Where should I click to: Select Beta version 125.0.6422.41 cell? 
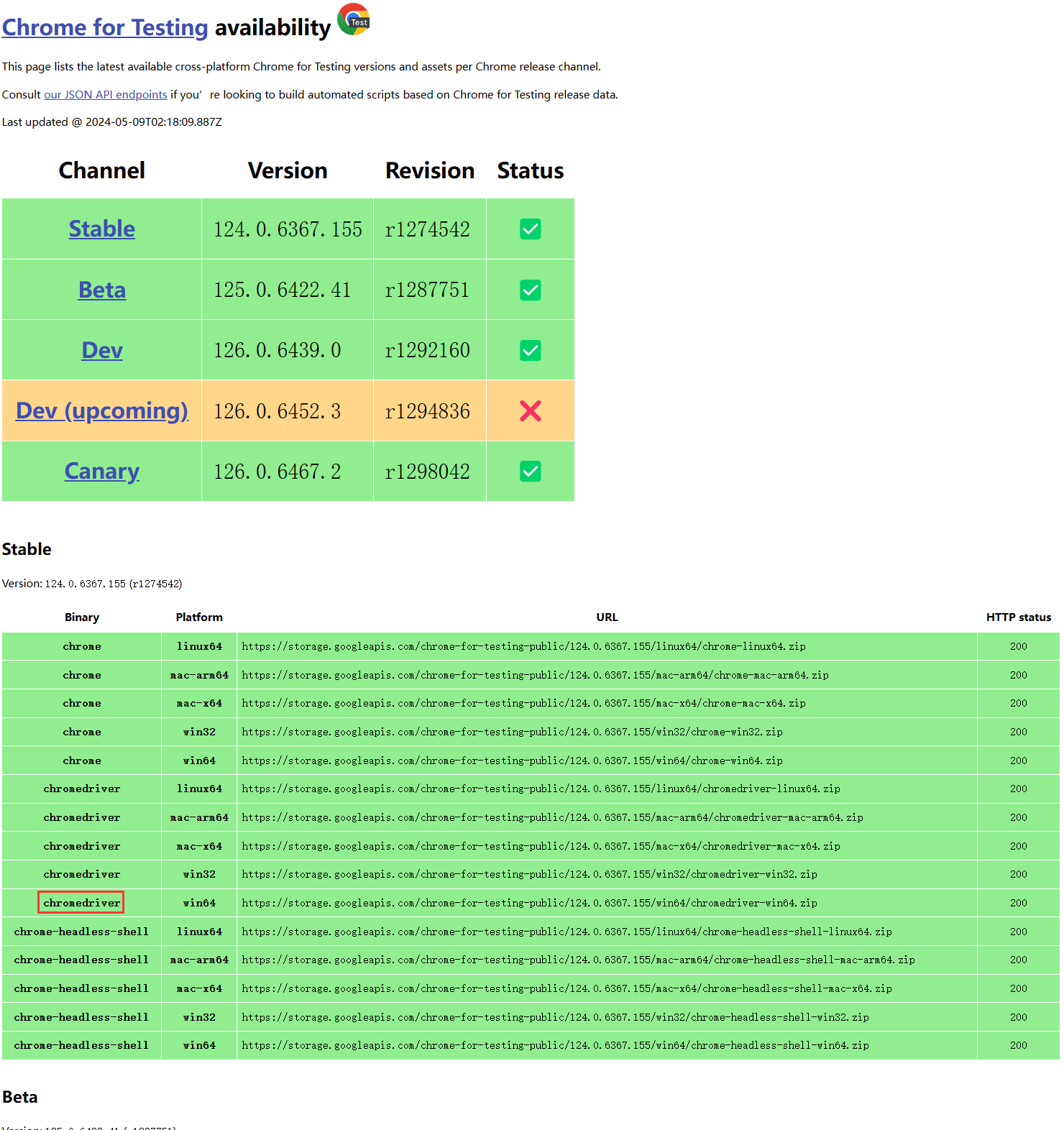[x=288, y=290]
